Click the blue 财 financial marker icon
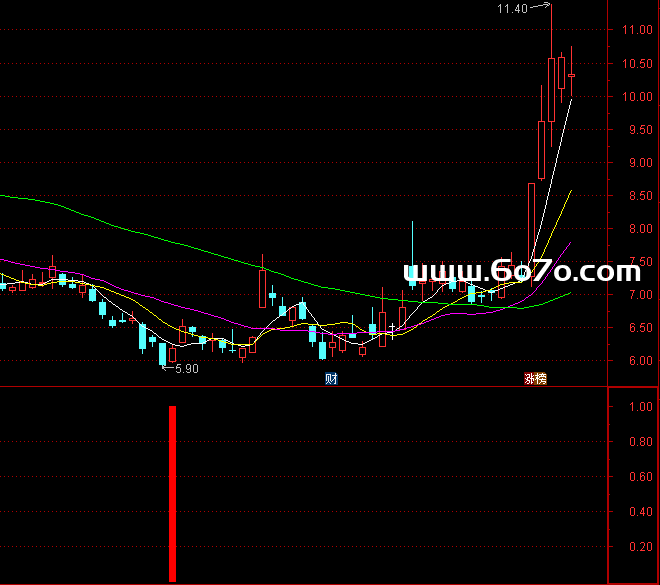The image size is (660, 585). pos(330,378)
